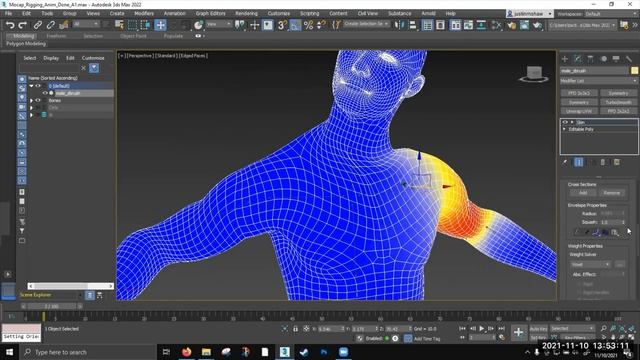Image resolution: width=640 pixels, height=360 pixels.
Task: Click the yellow time slider marker on timeline
Action: (x=44, y=317)
